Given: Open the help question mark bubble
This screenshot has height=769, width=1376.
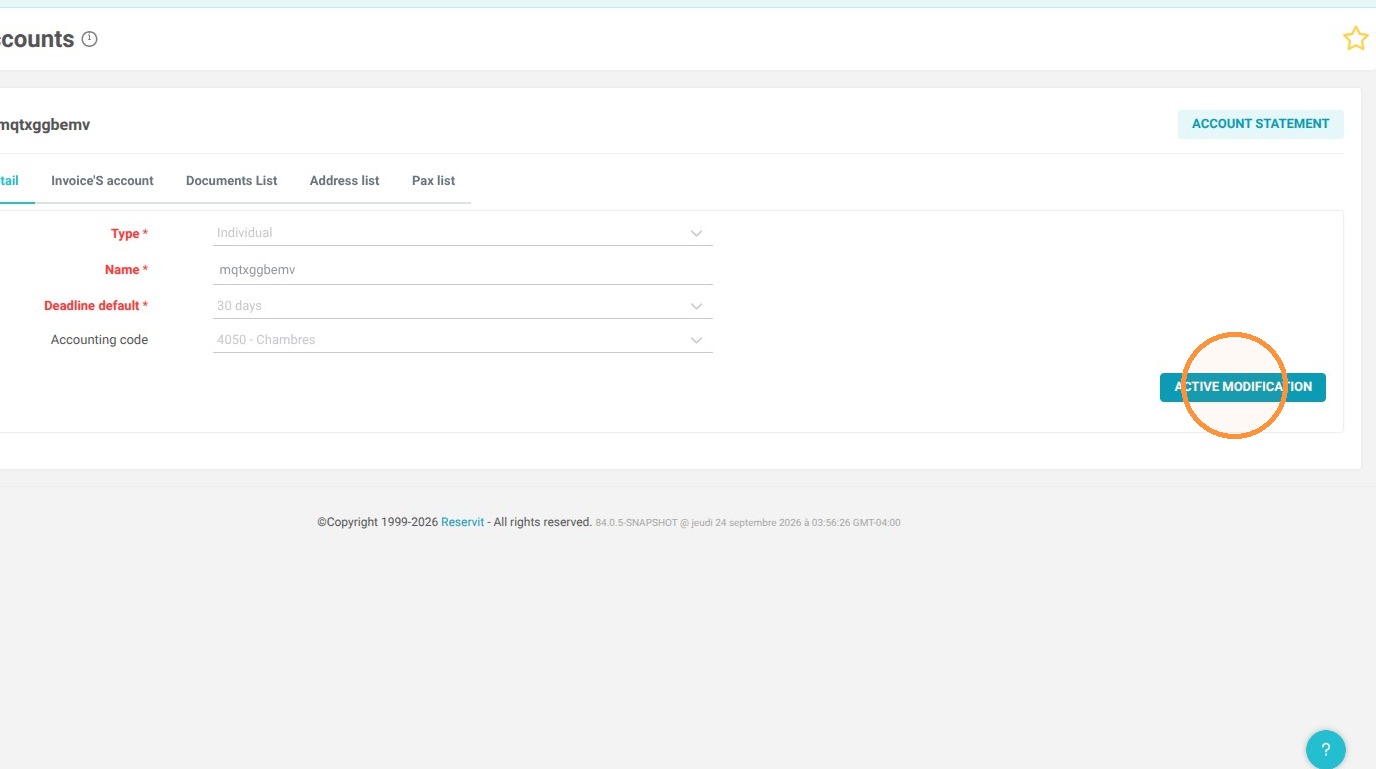Looking at the screenshot, I should 1326,749.
